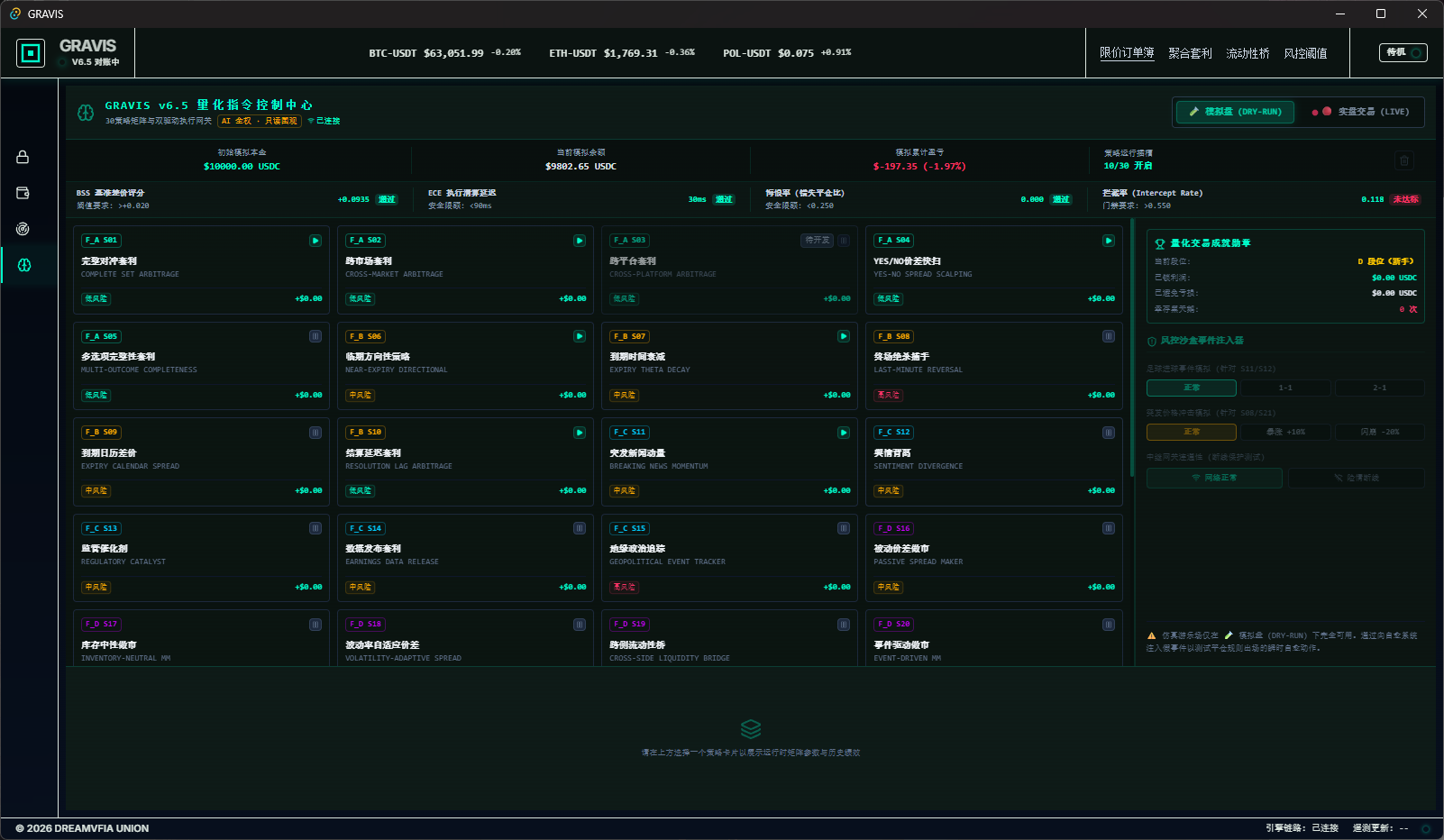Open the 流动性桥 tab
The width and height of the screenshot is (1444, 840).
click(1248, 53)
